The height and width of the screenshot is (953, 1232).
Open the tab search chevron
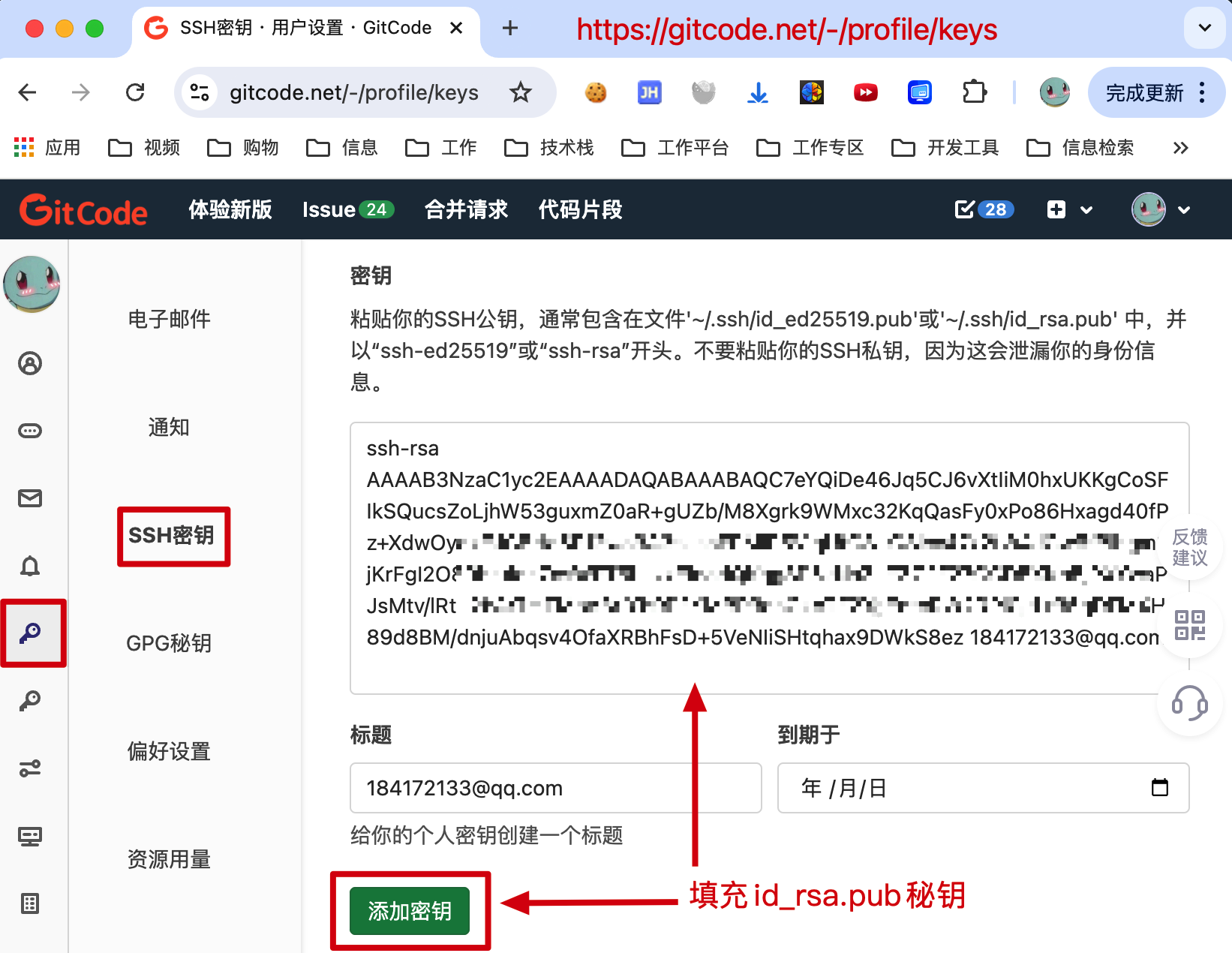tap(1205, 28)
